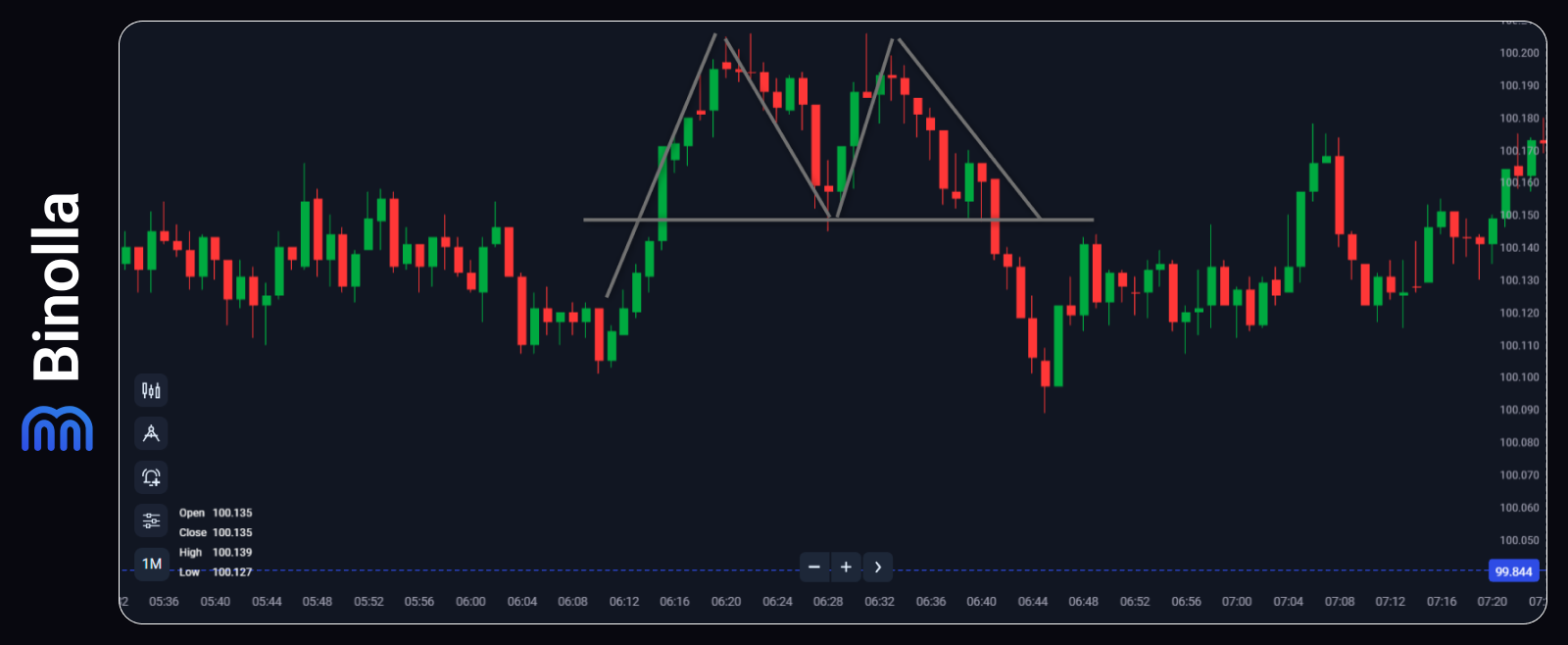This screenshot has width=1568, height=645.
Task: Zoom in with the plus button
Action: (x=846, y=567)
